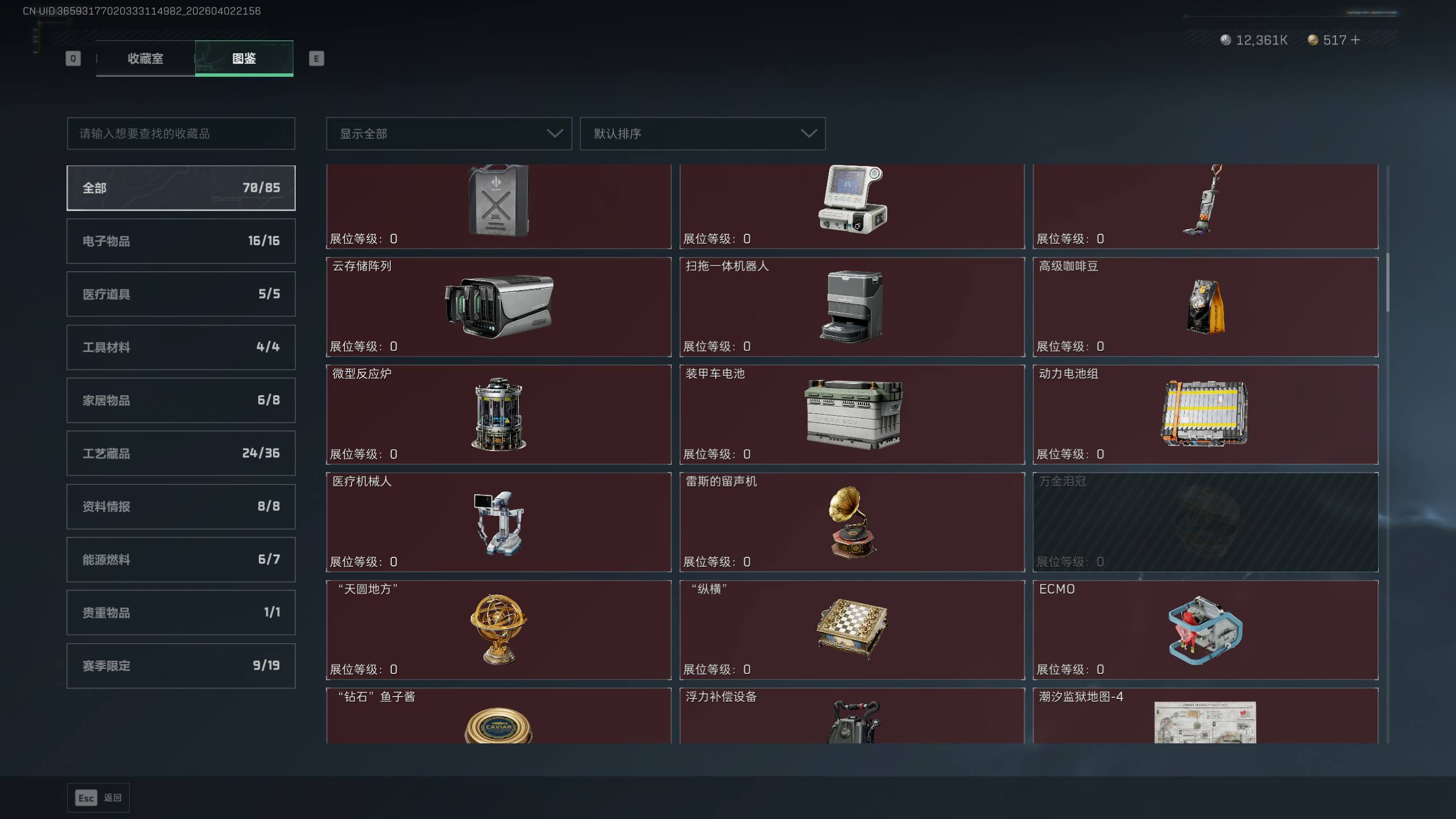Screen dimensions: 1456x819
Task: Open the 扫拖一体机器人 robot item
Action: [852, 307]
